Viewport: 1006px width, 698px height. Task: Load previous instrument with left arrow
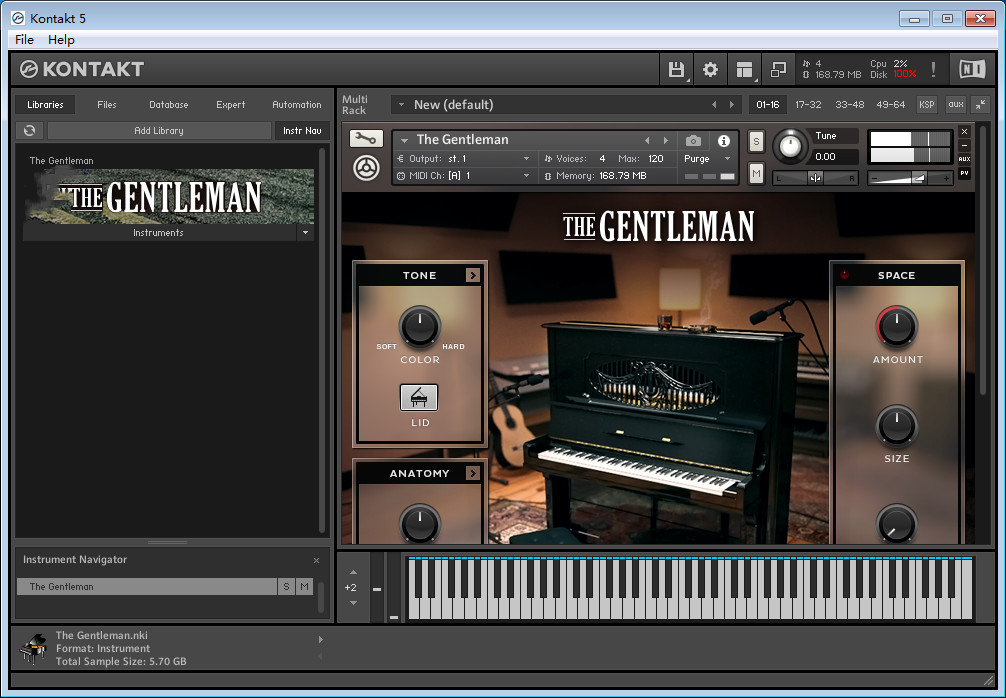[x=647, y=140]
